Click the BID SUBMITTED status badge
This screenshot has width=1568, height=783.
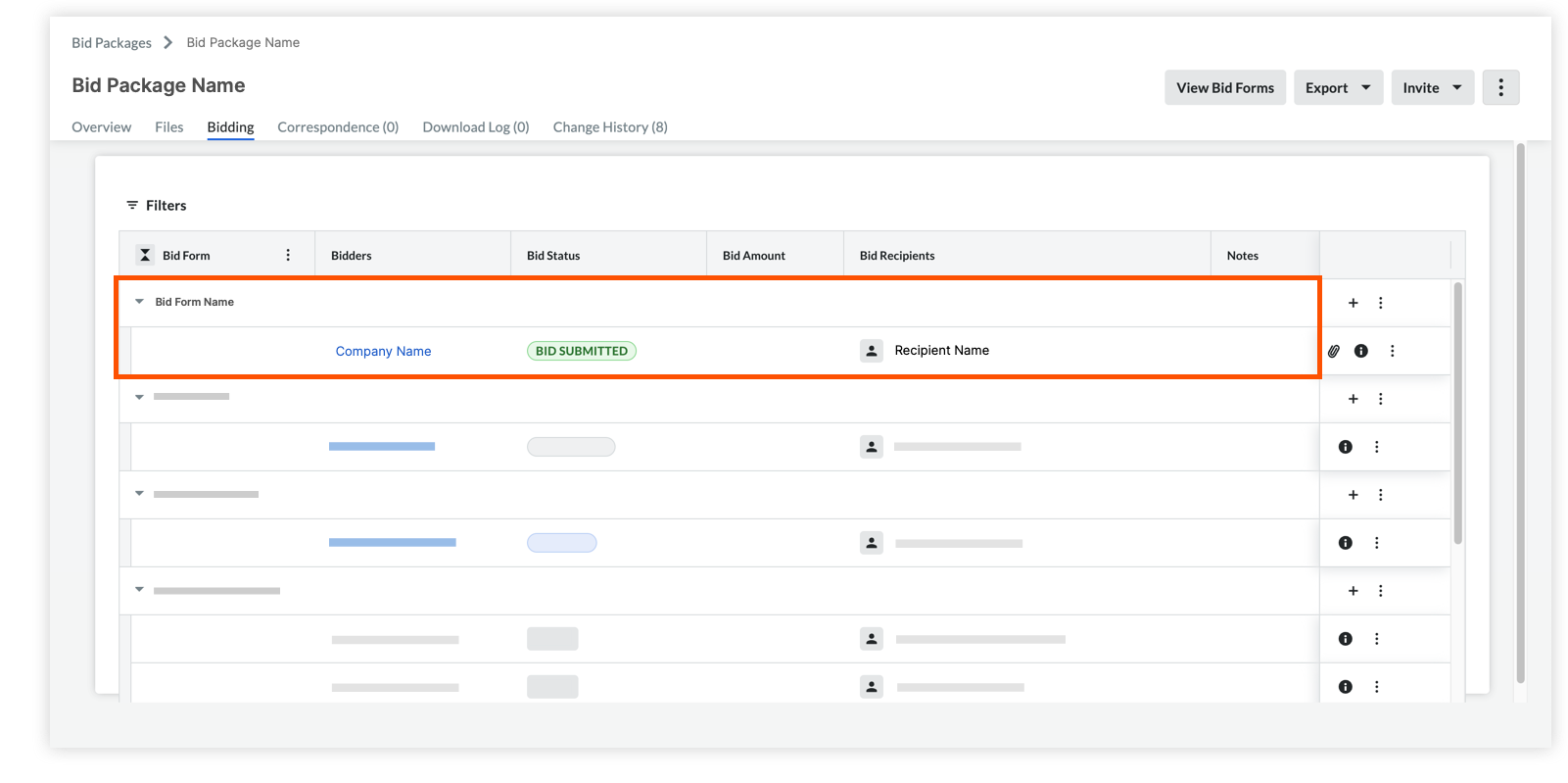[x=582, y=351]
